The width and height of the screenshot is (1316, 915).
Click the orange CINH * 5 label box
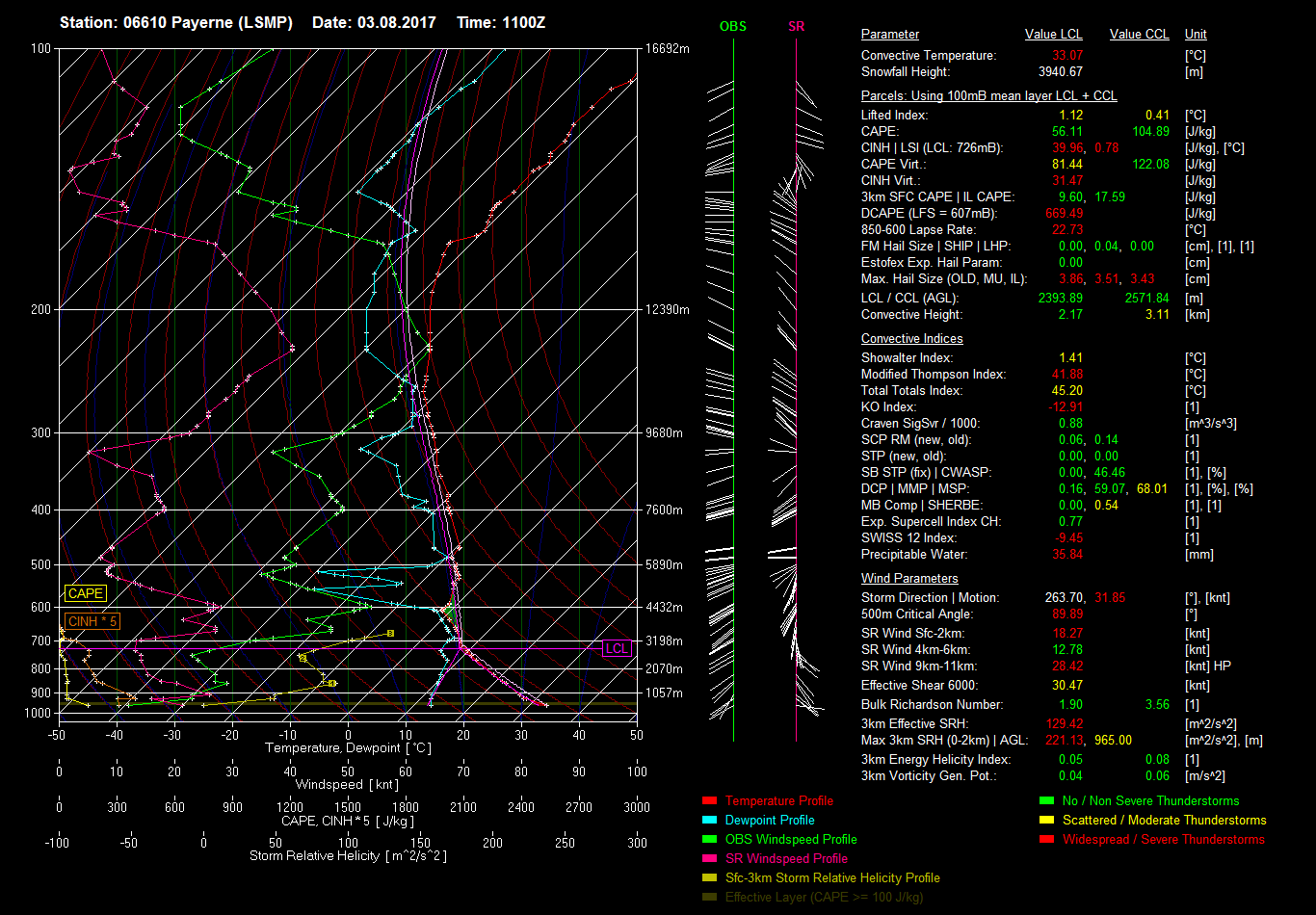(x=92, y=622)
